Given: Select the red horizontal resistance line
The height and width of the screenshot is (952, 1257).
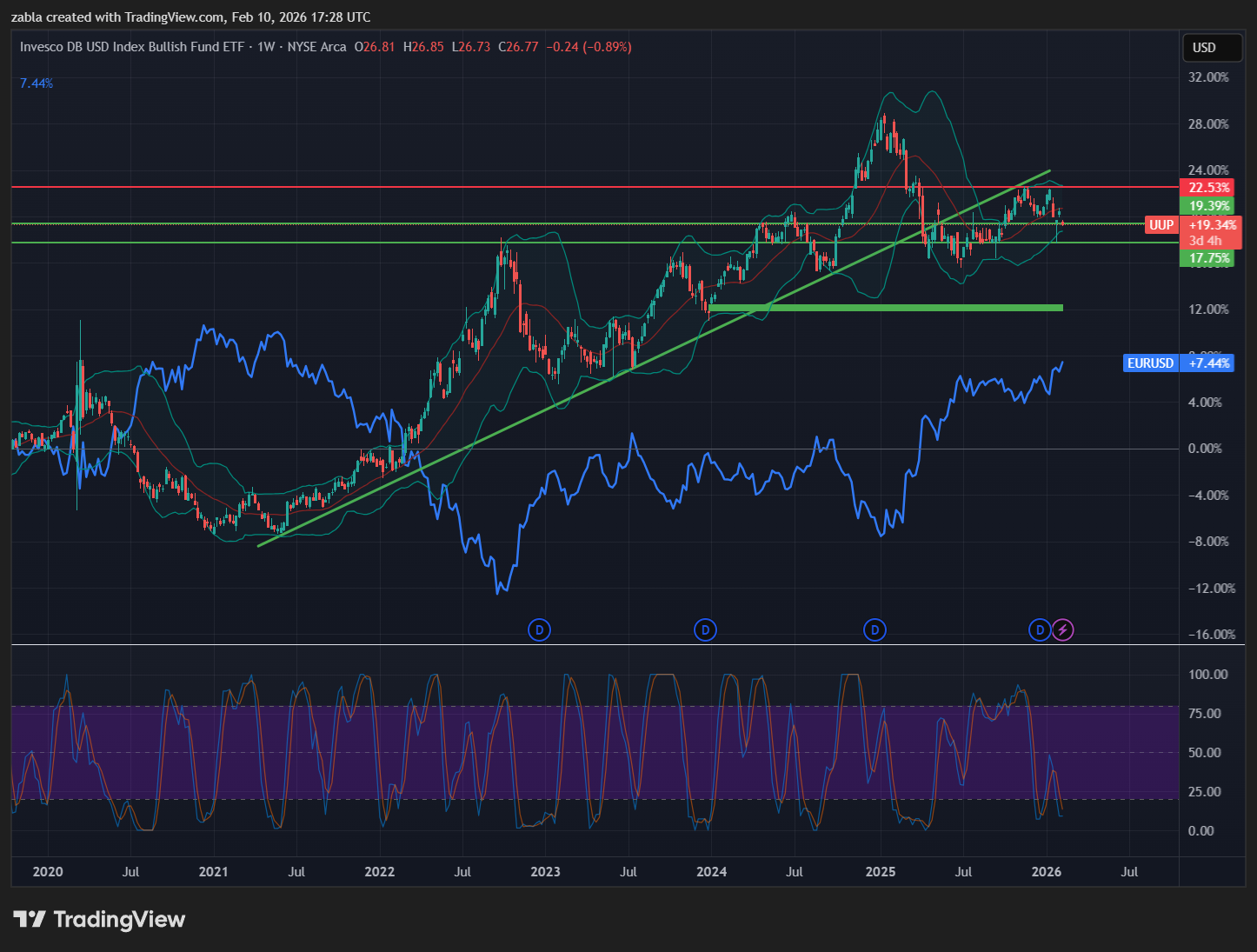Looking at the screenshot, I should click(x=522, y=187).
